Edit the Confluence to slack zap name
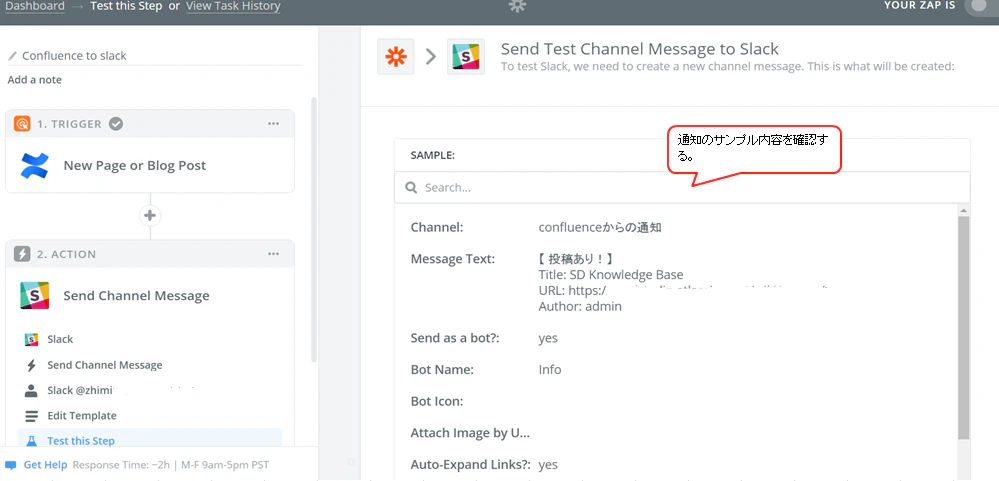This screenshot has width=999, height=481. 74,56
